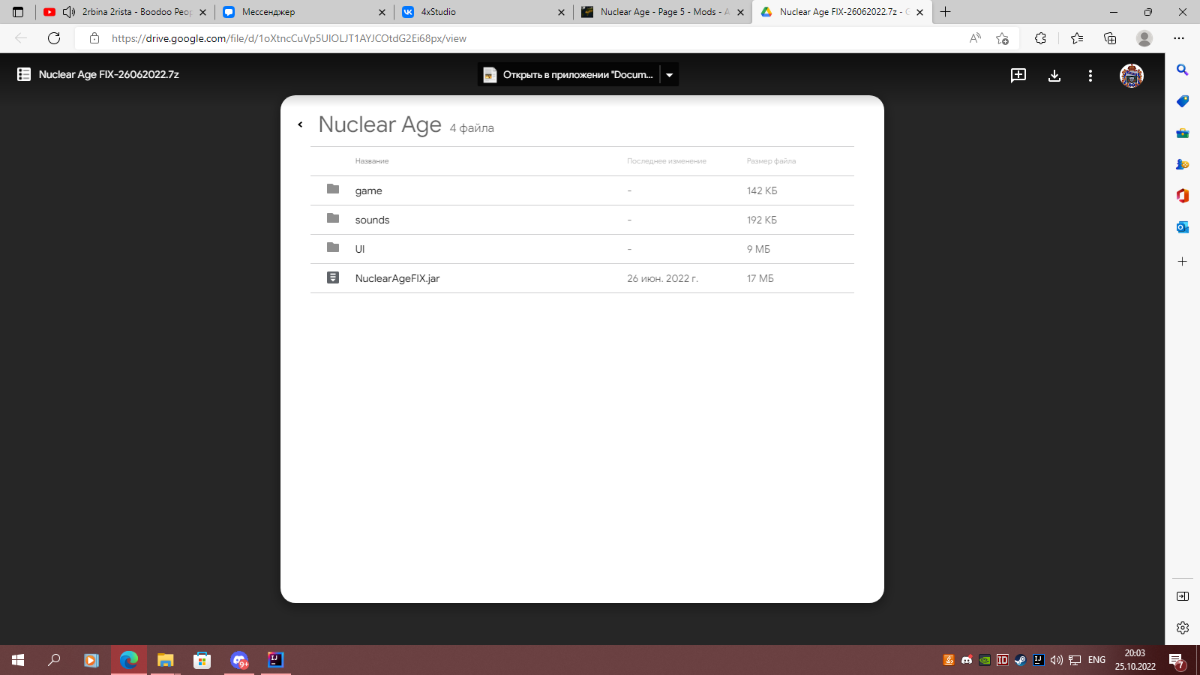Open the volume control in system tray
The width and height of the screenshot is (1200, 675).
coord(1057,660)
